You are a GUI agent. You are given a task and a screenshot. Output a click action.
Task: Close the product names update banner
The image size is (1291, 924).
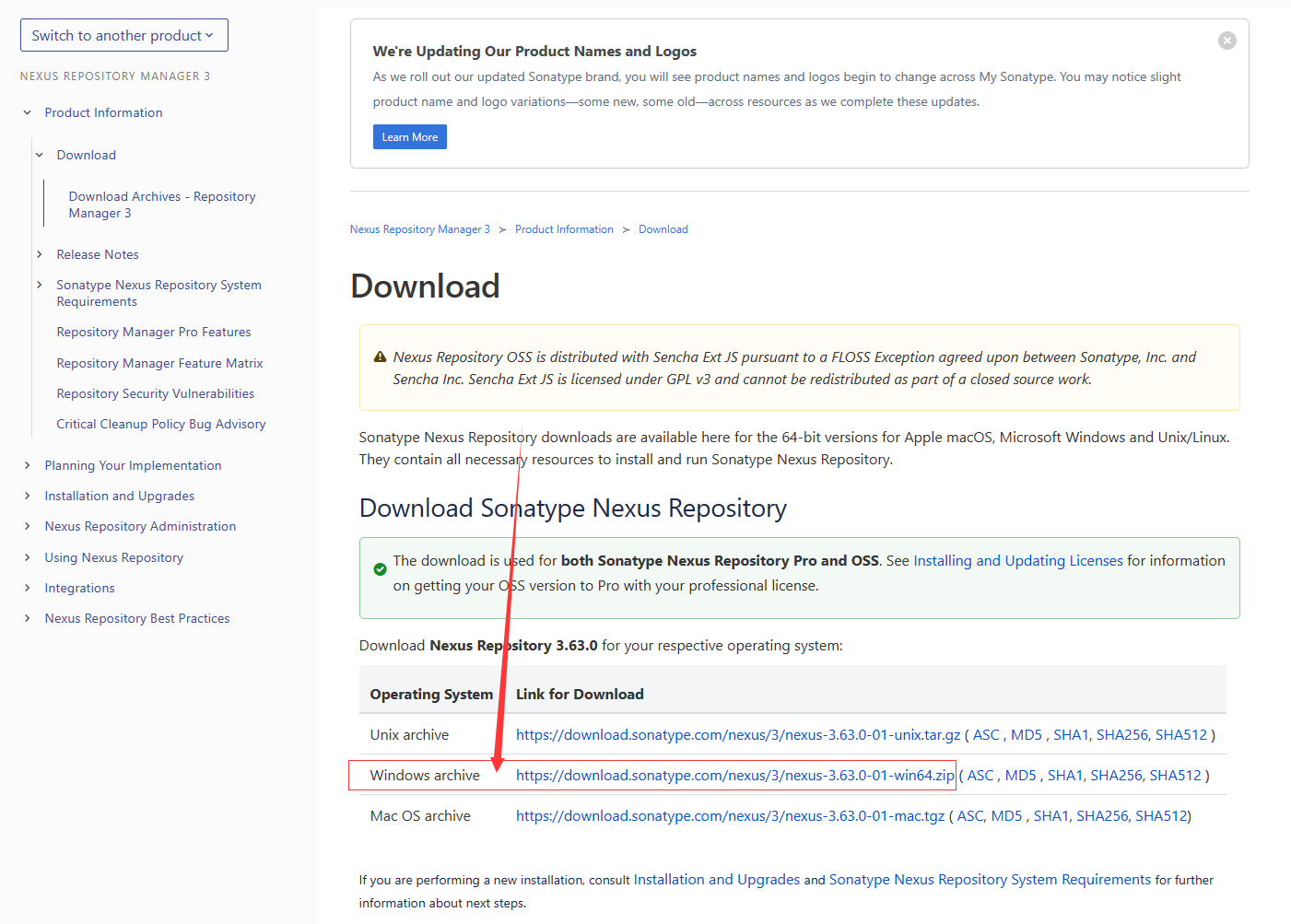(1226, 41)
